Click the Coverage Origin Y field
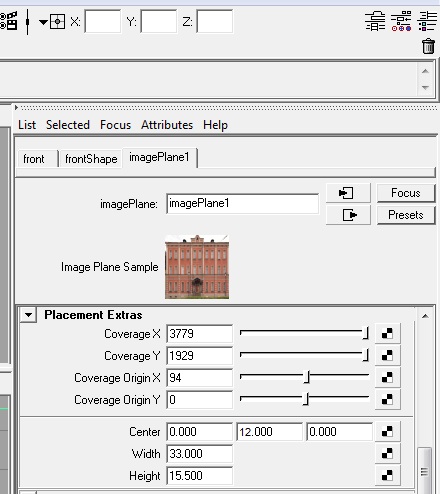Image resolution: width=440 pixels, height=494 pixels. [x=199, y=400]
